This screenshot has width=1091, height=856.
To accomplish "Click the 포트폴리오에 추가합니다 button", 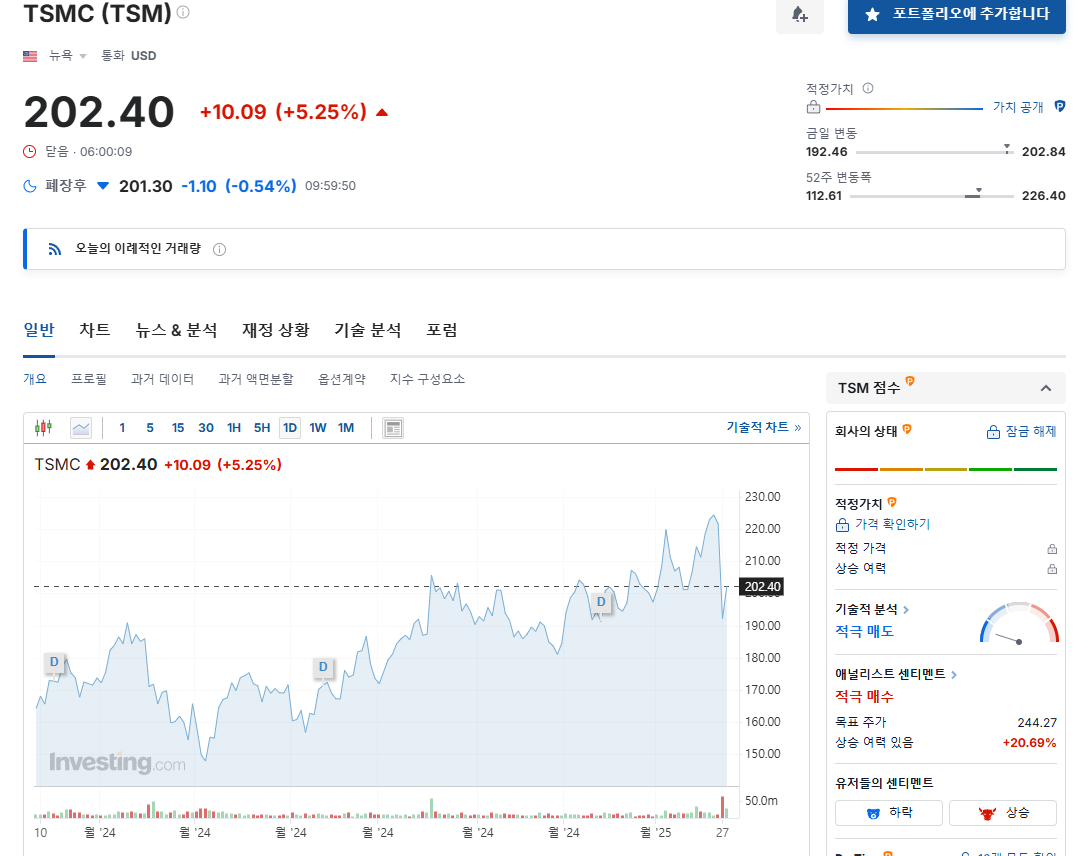I will [956, 16].
